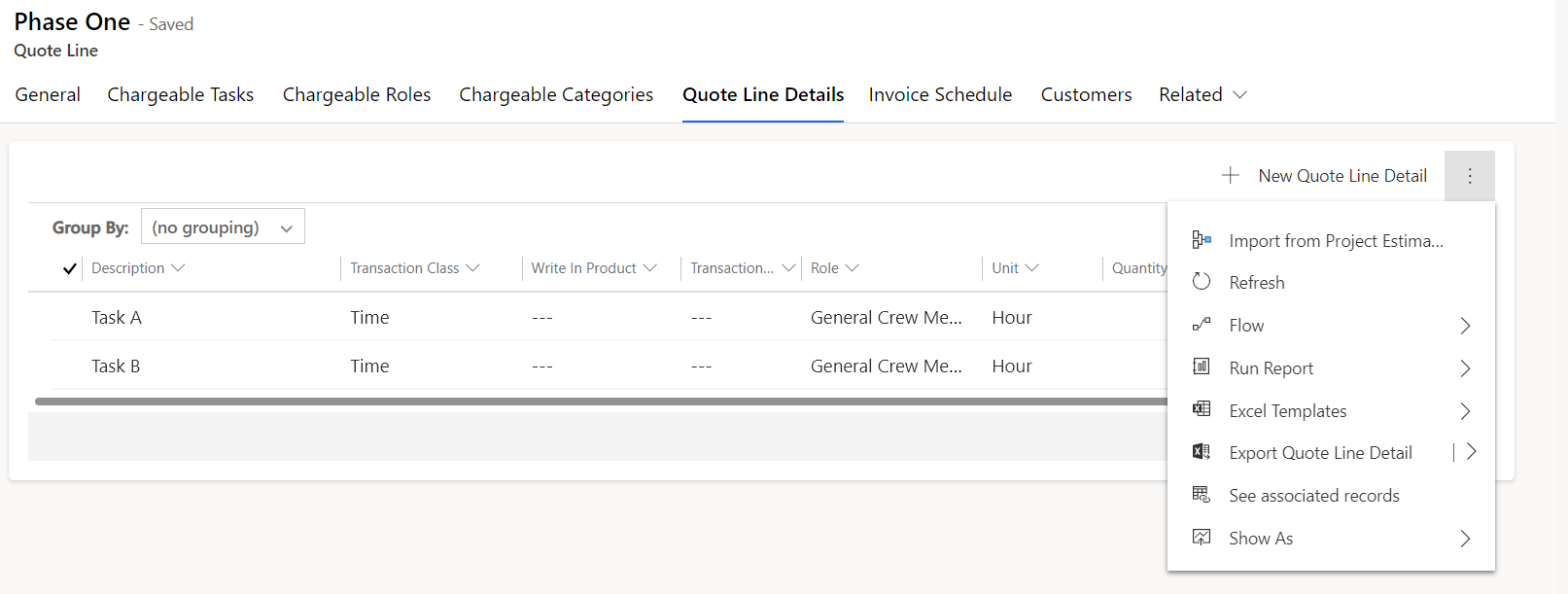Click Time cell in Task A row
Viewport: 1568px width, 594px height.
click(x=369, y=317)
